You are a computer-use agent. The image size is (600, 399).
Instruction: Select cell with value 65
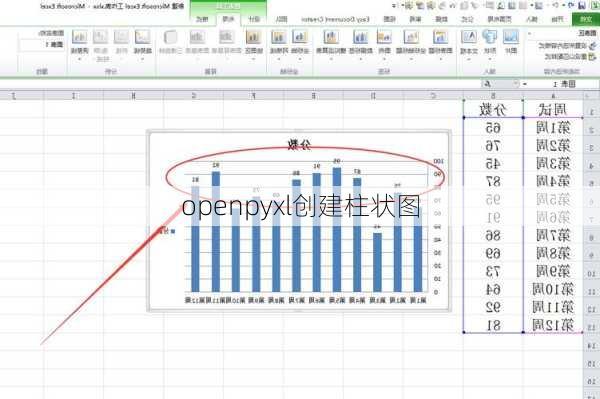point(493,127)
